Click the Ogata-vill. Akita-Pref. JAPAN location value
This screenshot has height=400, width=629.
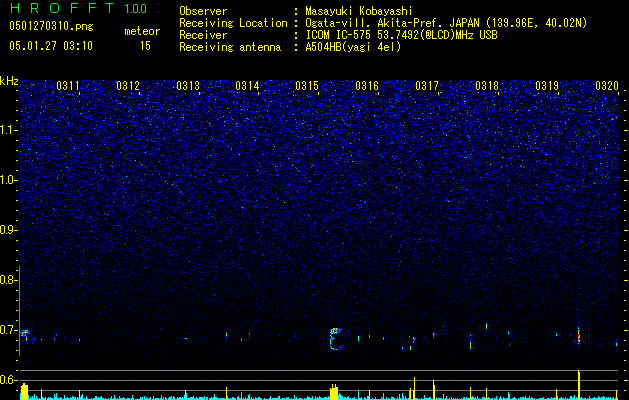coord(446,23)
